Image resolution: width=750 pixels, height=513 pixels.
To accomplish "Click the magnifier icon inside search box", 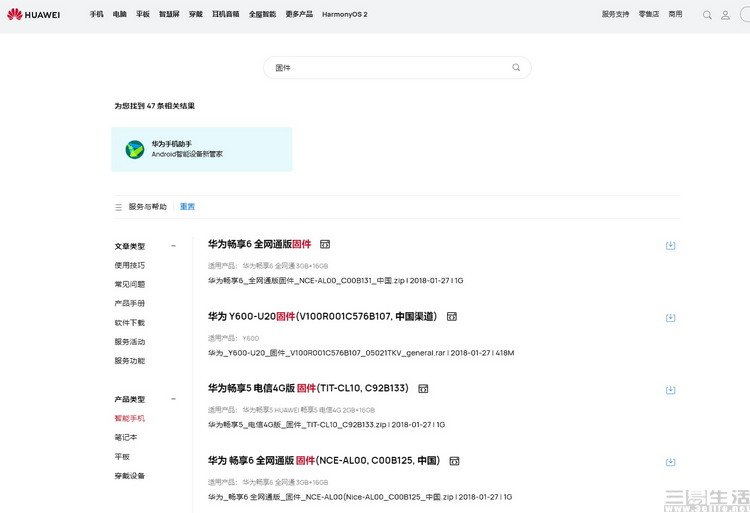I will 516,67.
